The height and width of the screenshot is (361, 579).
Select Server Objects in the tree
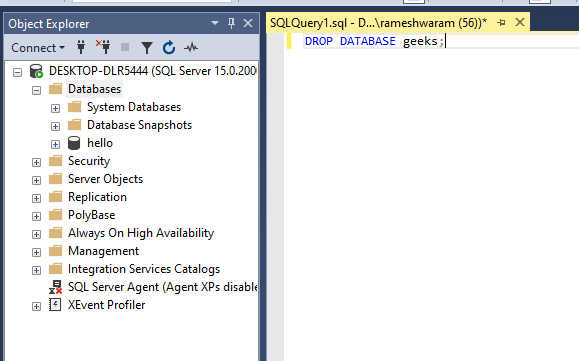coord(105,179)
